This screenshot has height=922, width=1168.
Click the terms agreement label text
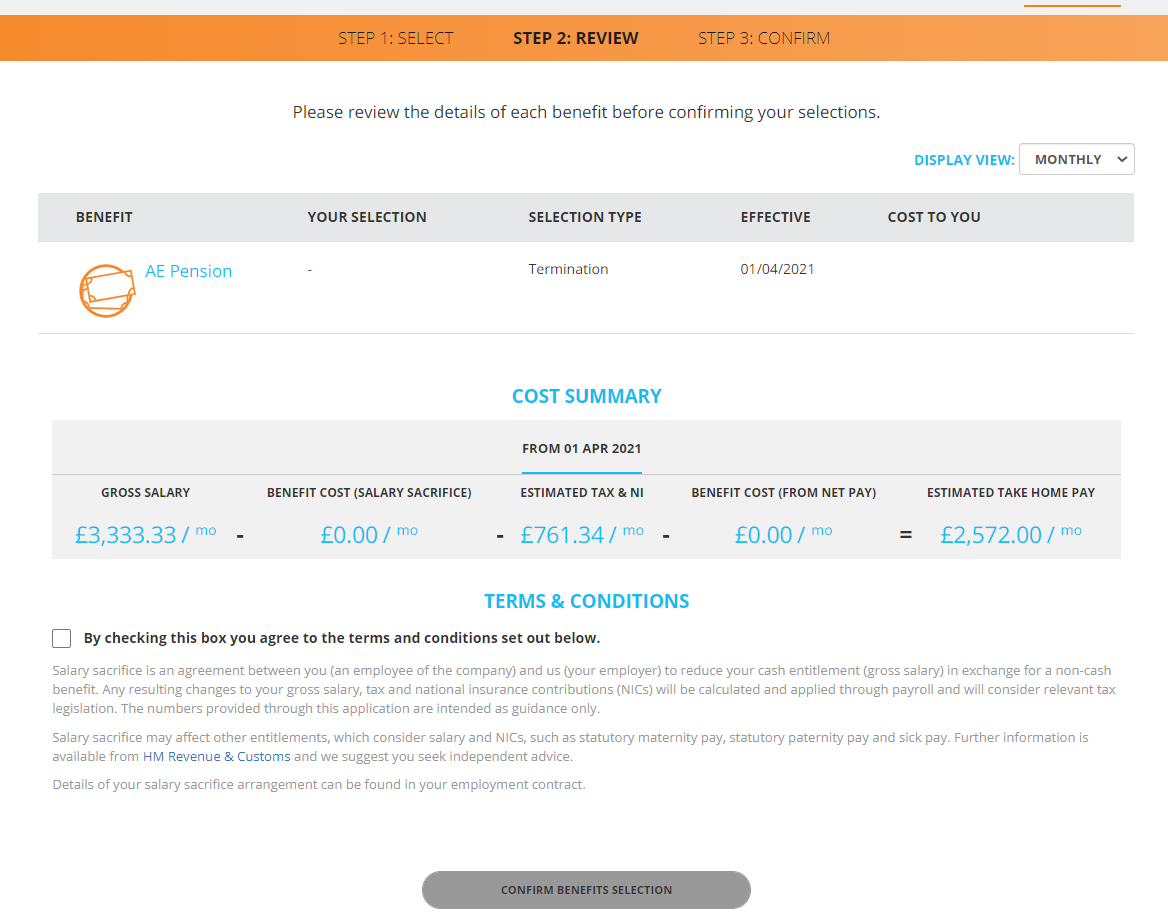tap(342, 638)
